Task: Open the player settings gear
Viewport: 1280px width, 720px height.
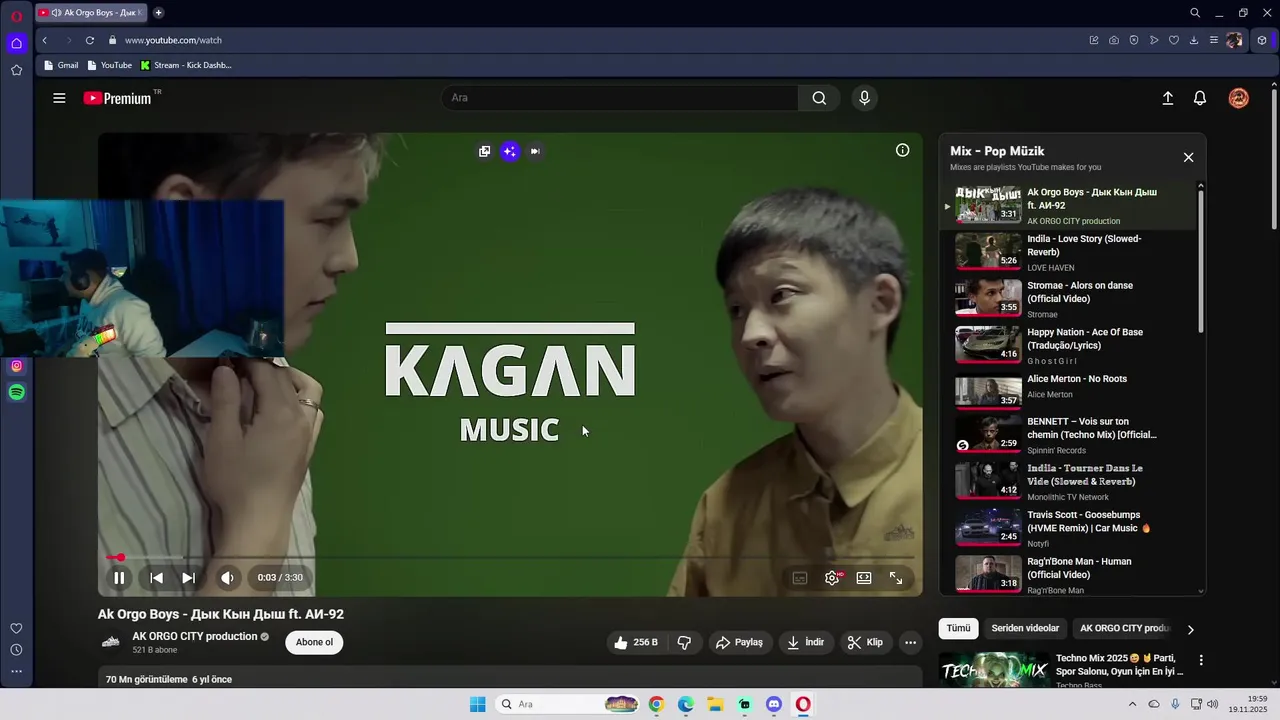Action: point(832,577)
